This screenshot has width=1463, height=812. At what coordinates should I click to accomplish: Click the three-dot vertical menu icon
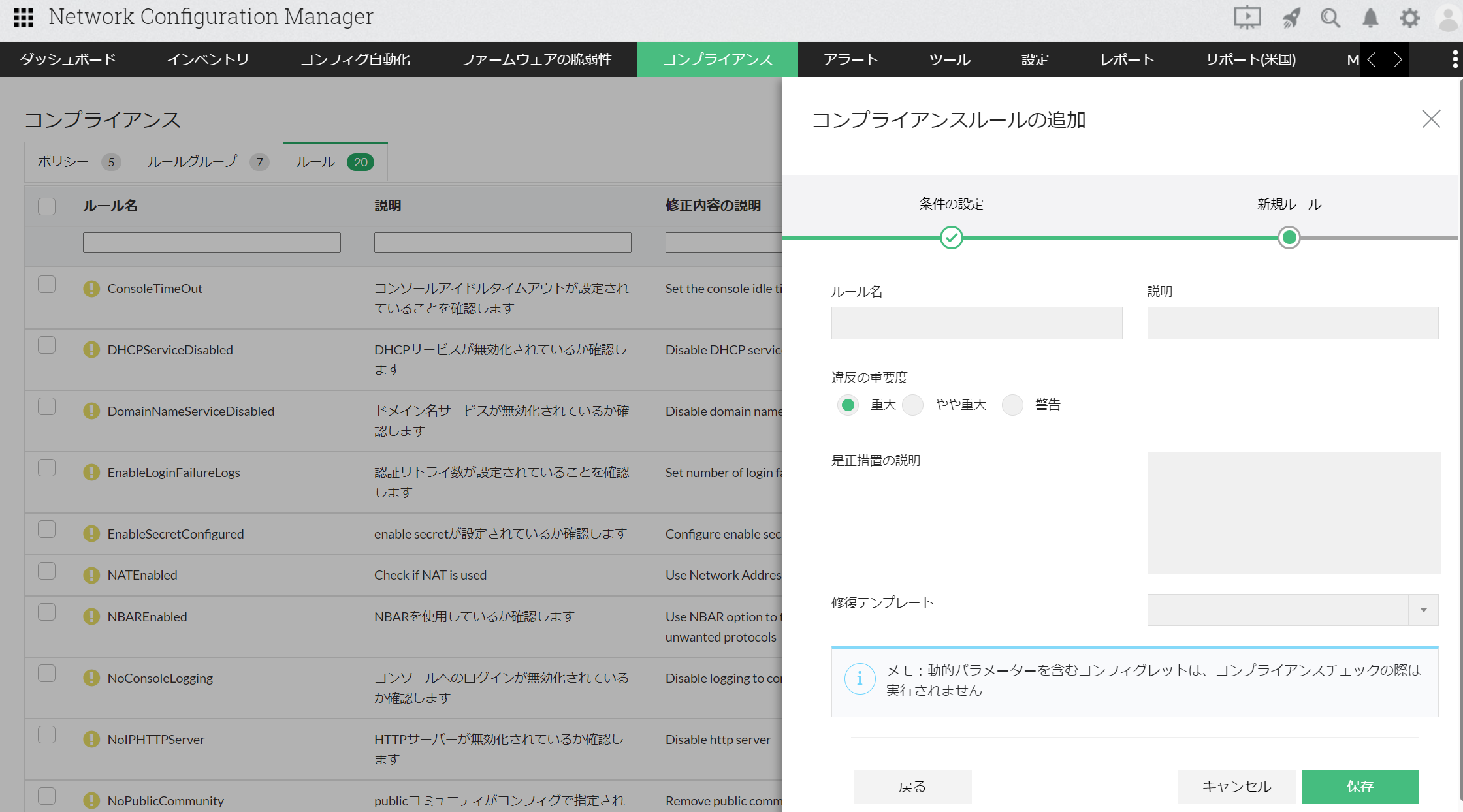[x=1455, y=59]
